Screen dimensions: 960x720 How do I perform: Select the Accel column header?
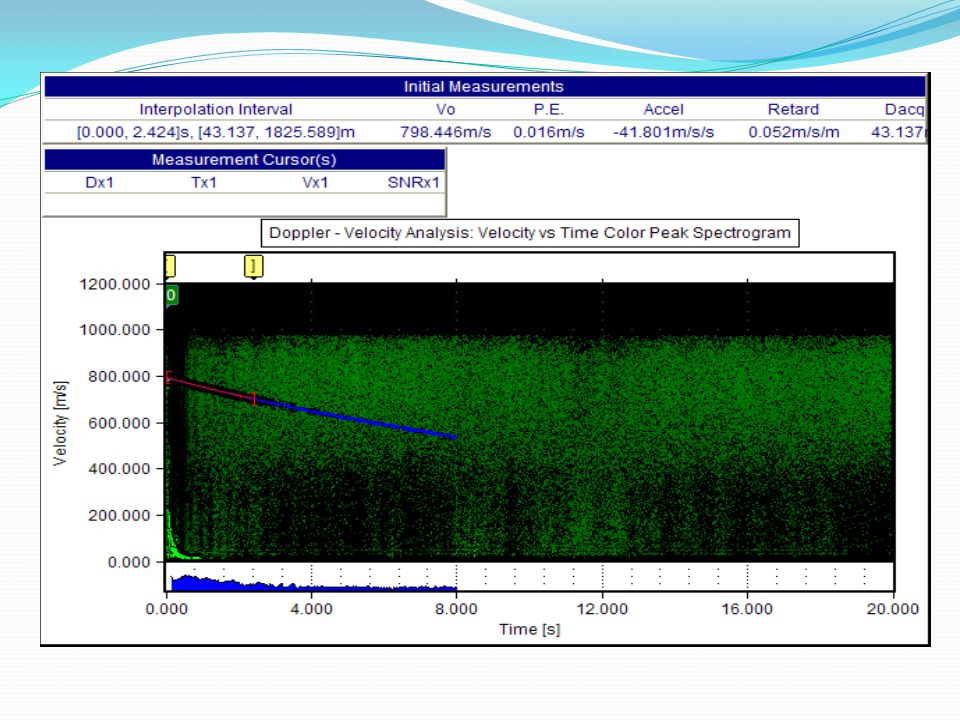click(x=663, y=110)
